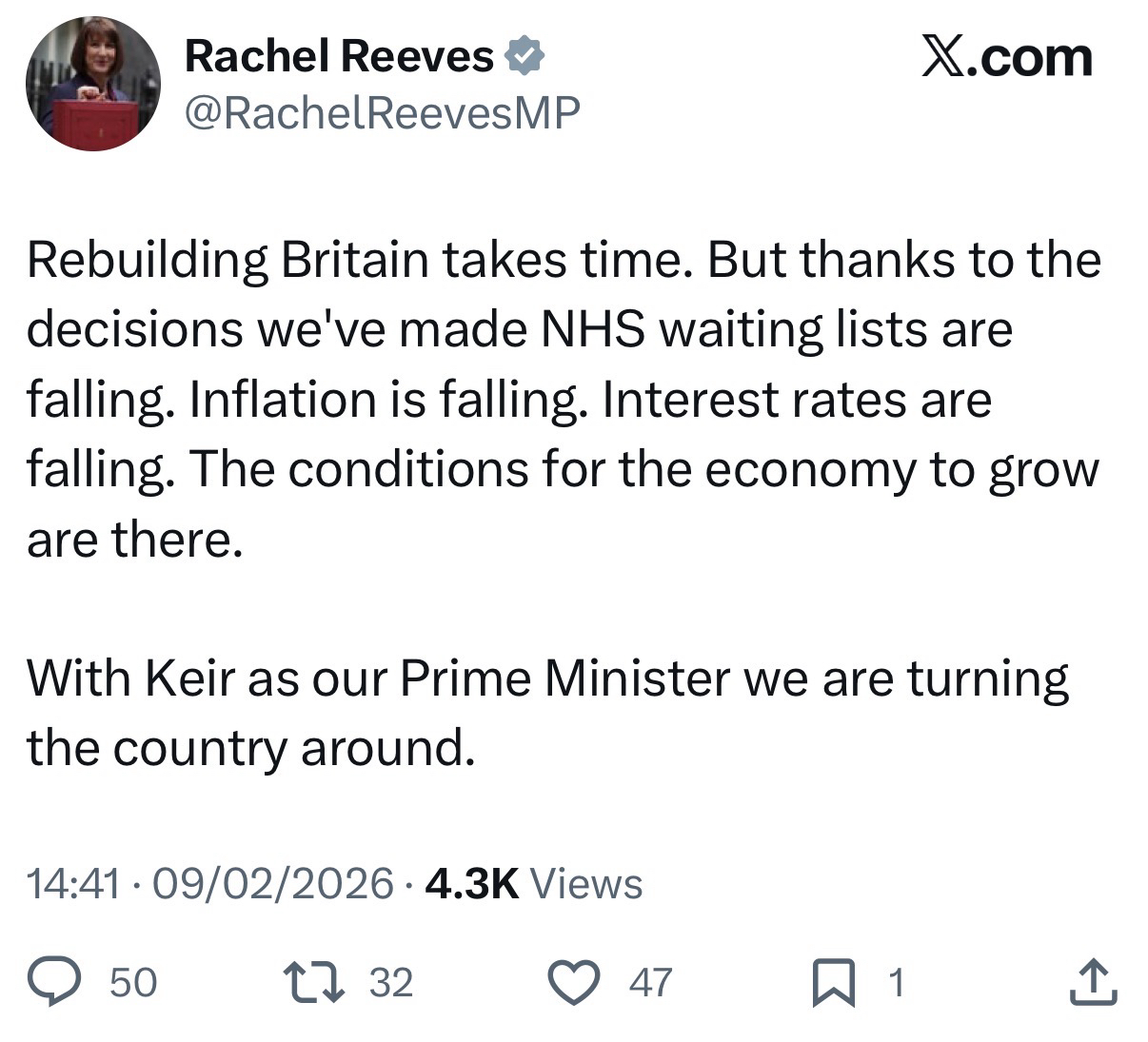
Task: Click the repost count of 32
Action: 391,983
